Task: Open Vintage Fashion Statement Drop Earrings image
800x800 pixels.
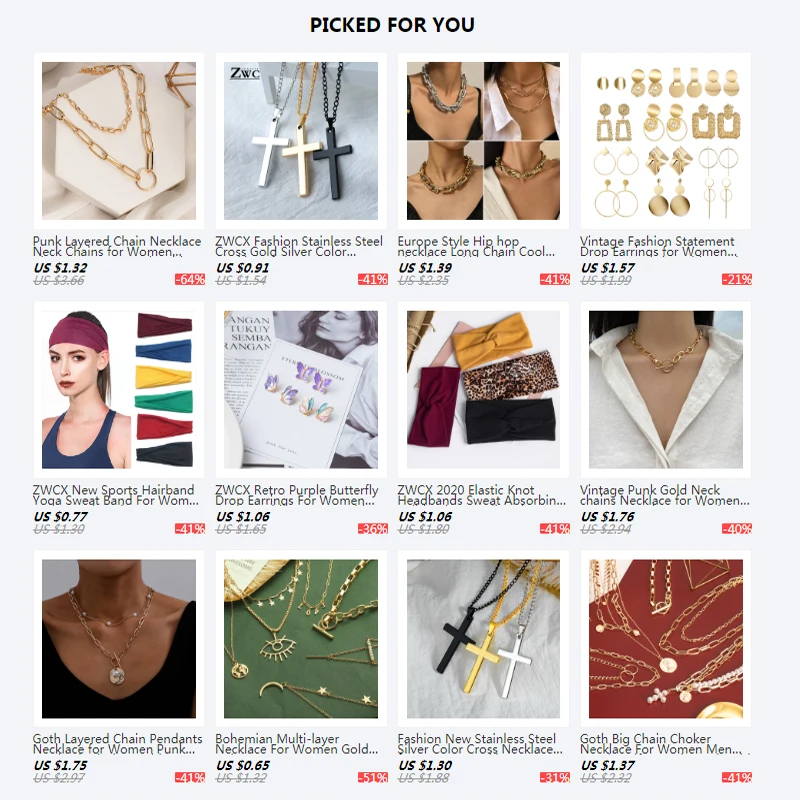Action: coord(666,141)
